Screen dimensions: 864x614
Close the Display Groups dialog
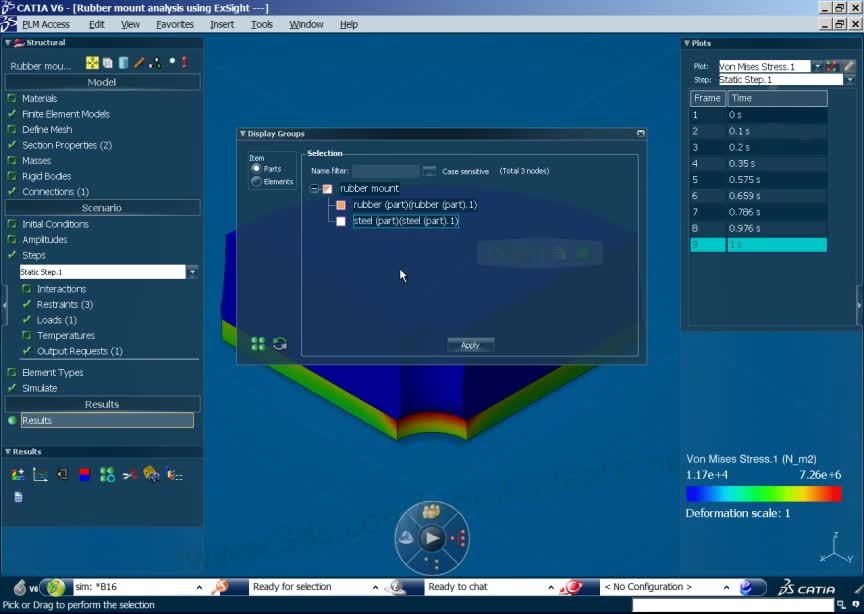[x=640, y=133]
